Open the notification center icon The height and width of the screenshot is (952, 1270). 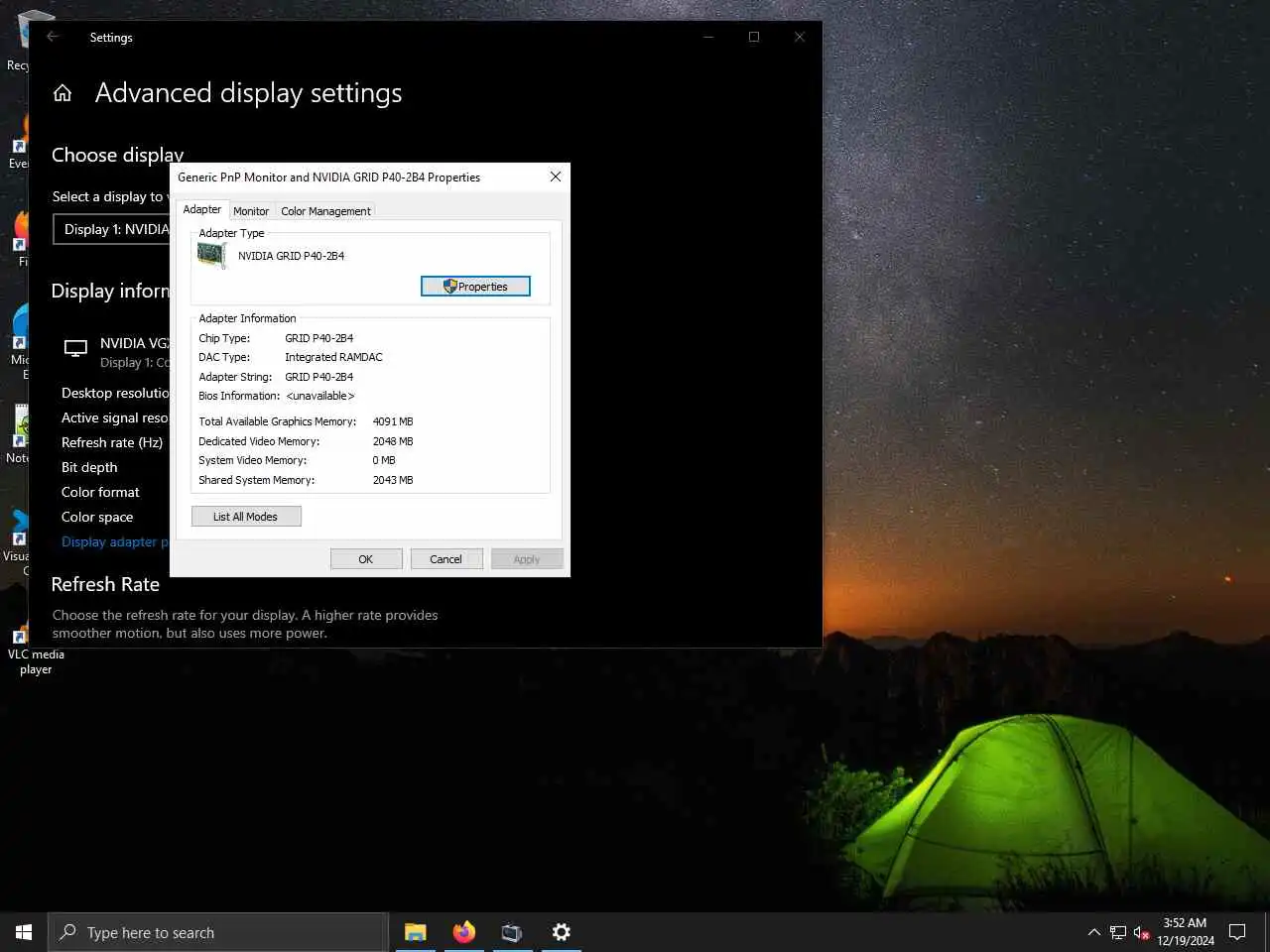click(1237, 932)
